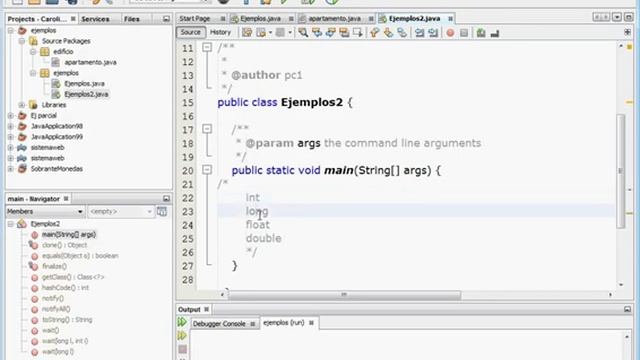Collapse the edificio package node

[33, 52]
